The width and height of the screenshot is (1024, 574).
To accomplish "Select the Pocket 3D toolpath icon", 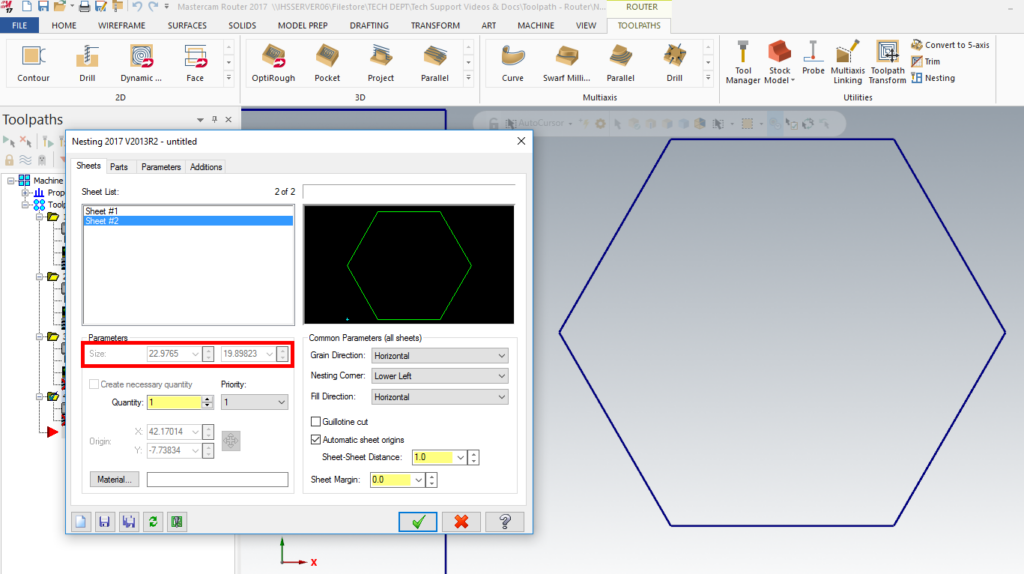I will (x=327, y=63).
